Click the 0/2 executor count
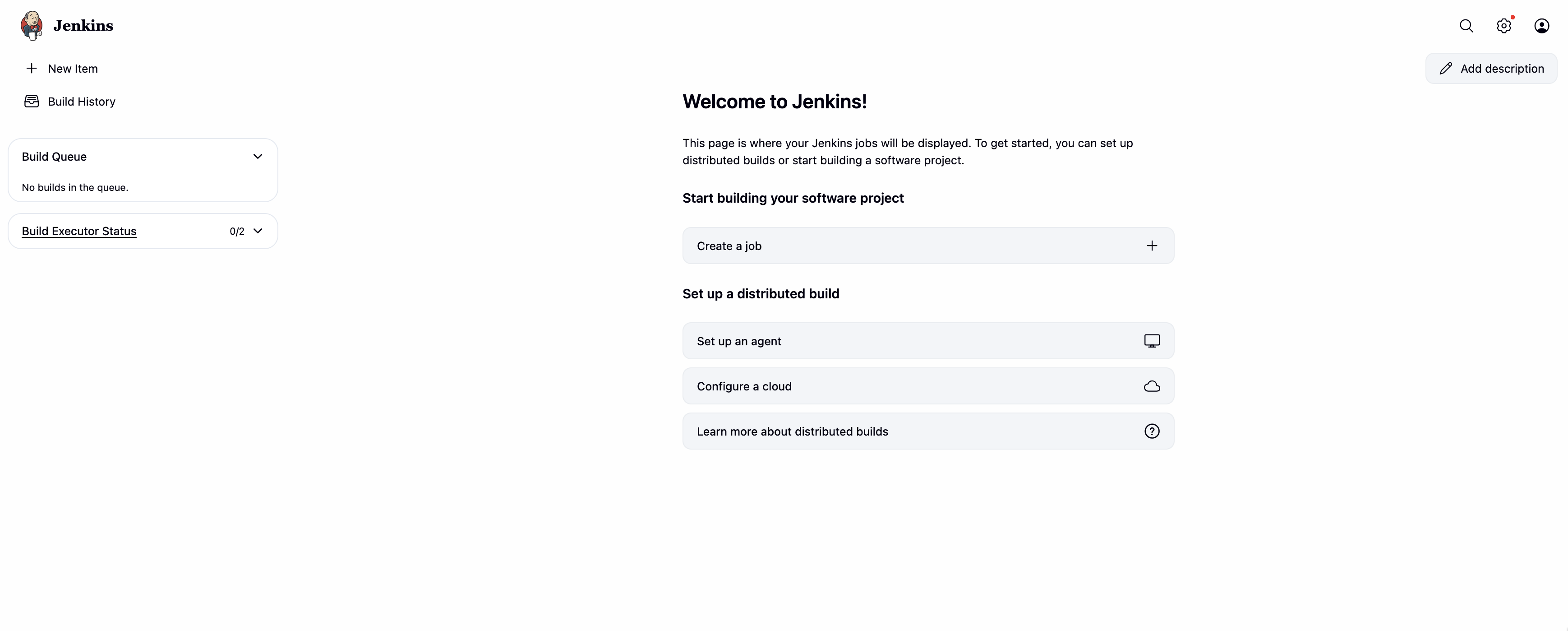The image size is (1568, 631). coord(237,232)
